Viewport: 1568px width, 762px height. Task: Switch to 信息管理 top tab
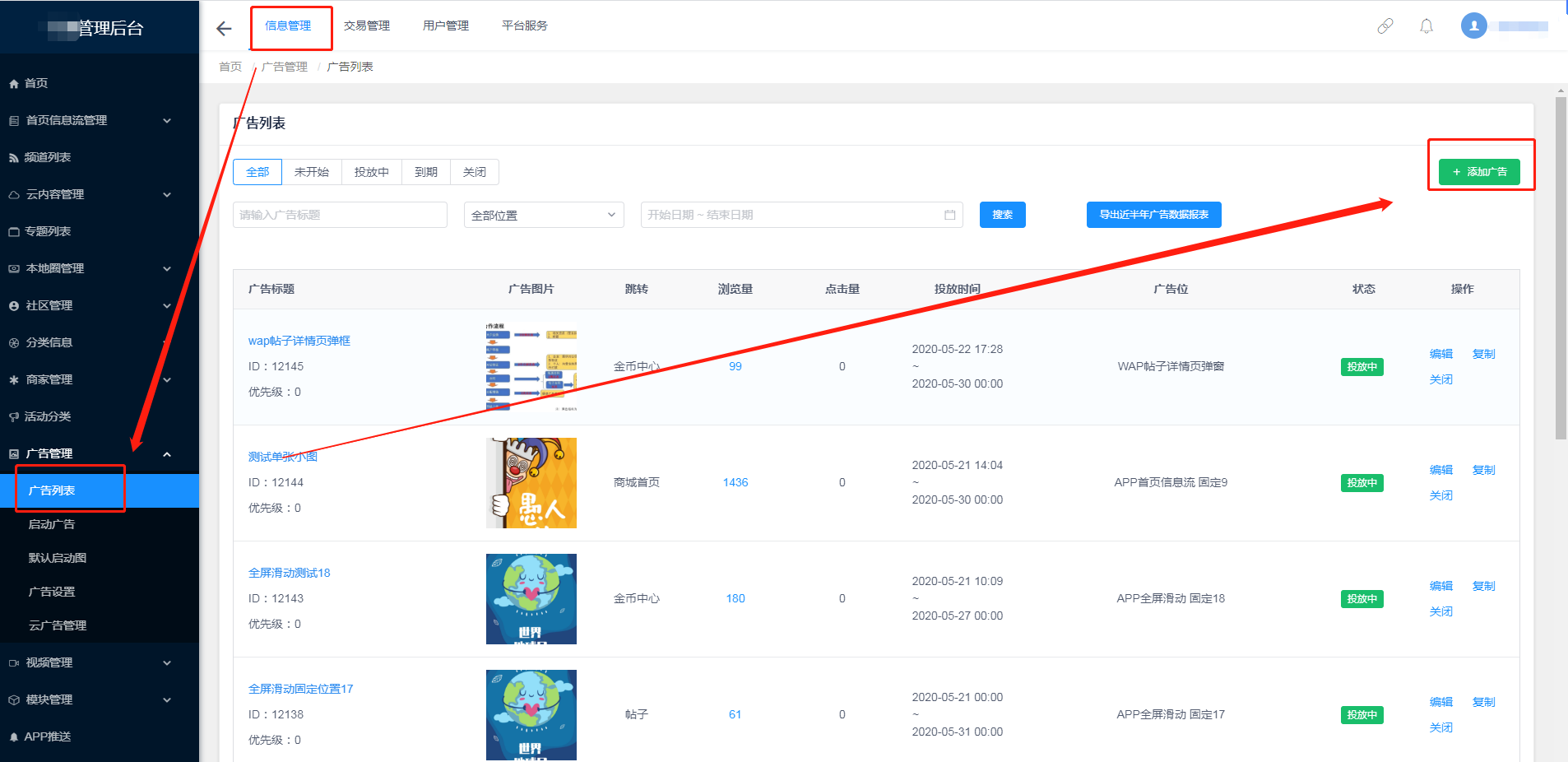pos(288,26)
